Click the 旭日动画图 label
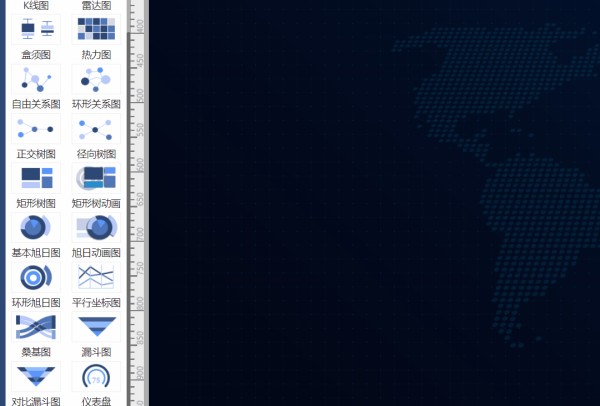 (96, 253)
